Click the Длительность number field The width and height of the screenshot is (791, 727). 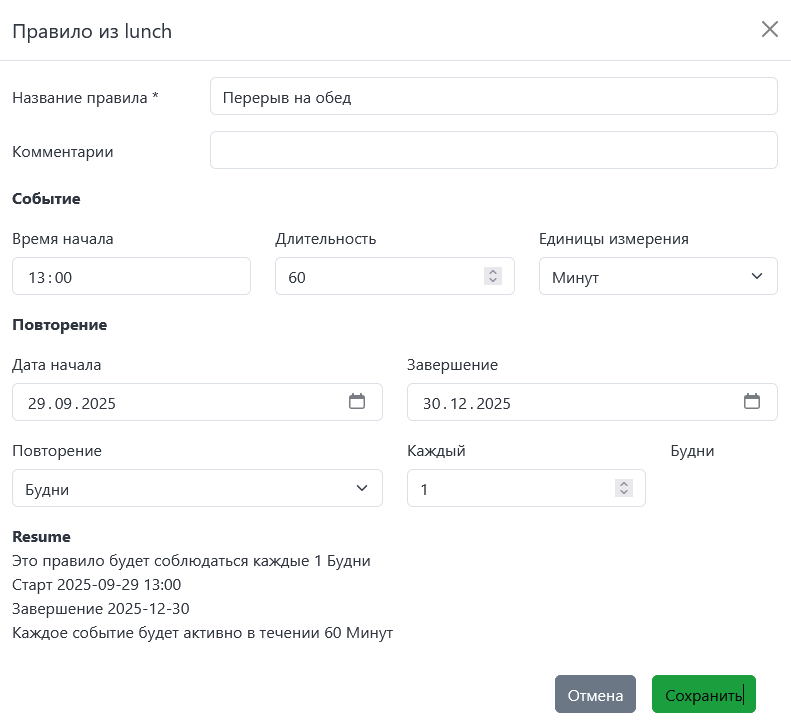point(380,277)
